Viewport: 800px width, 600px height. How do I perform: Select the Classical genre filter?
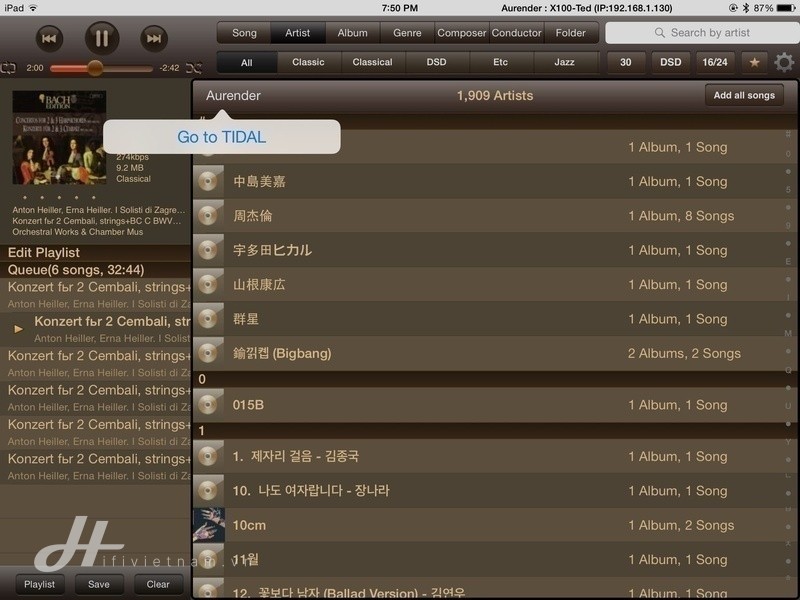(372, 62)
